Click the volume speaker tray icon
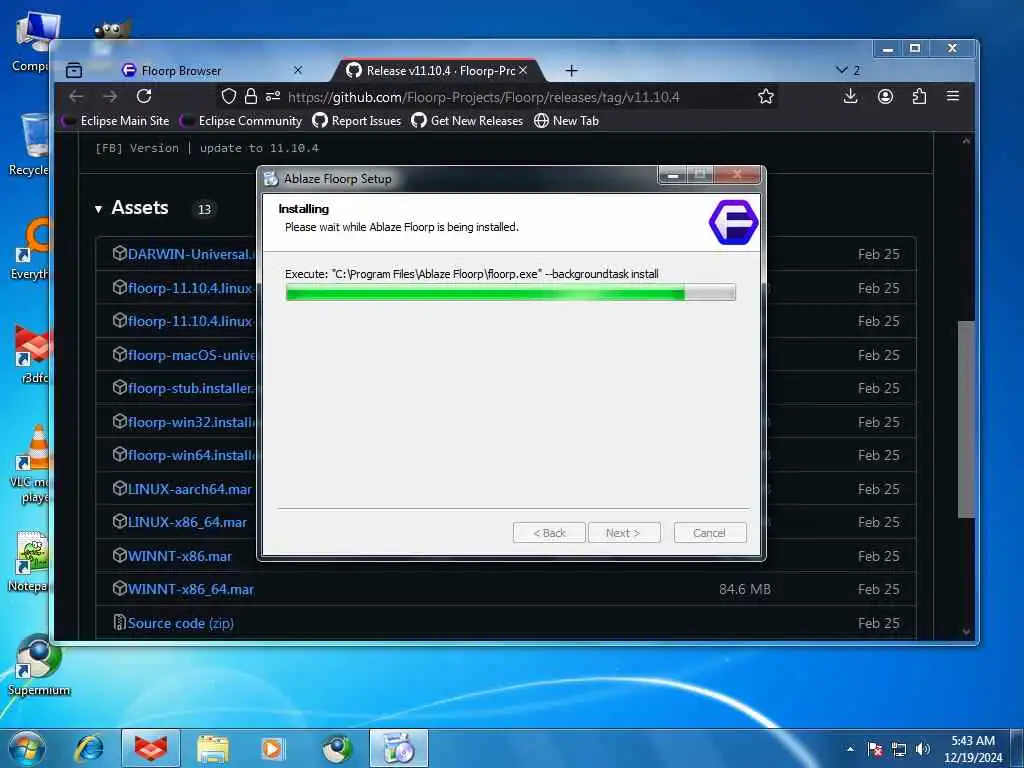 tap(923, 749)
